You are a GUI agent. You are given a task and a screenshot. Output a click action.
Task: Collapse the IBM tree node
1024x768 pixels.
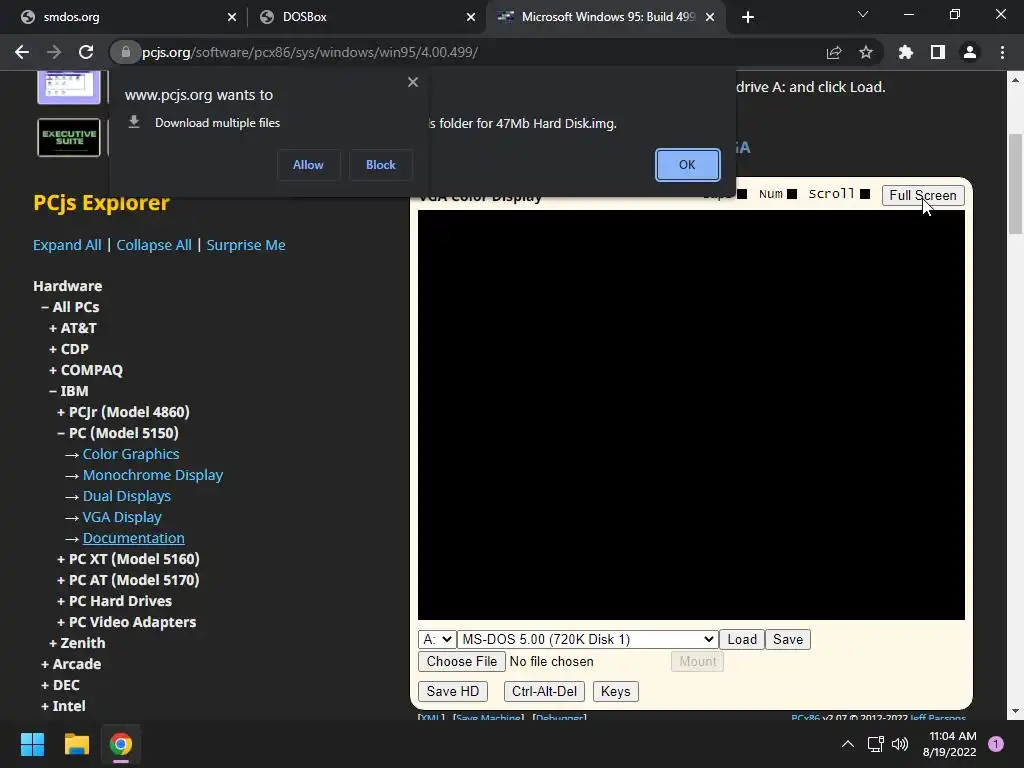pyautogui.click(x=69, y=391)
